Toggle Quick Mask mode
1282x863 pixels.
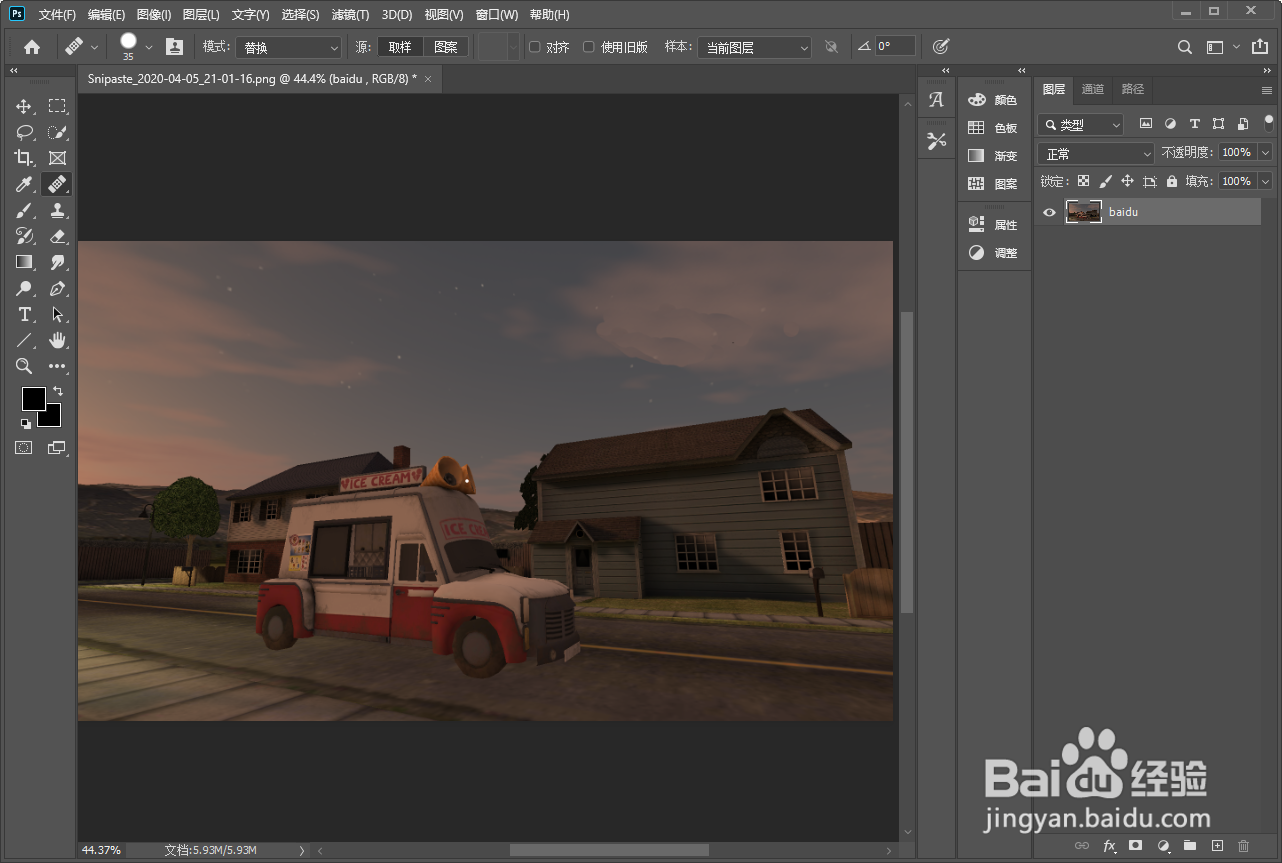tap(24, 448)
